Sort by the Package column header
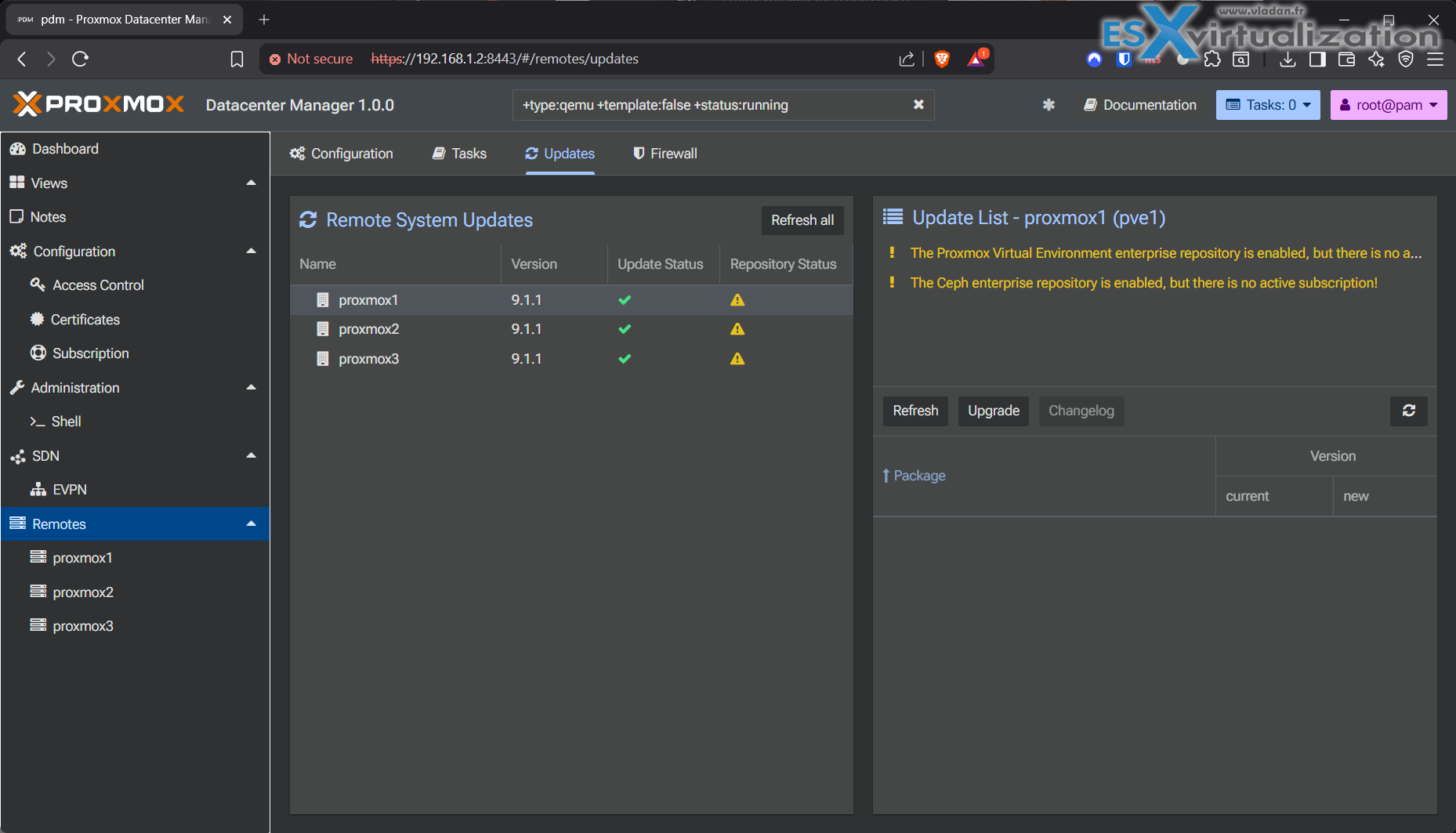 click(919, 476)
